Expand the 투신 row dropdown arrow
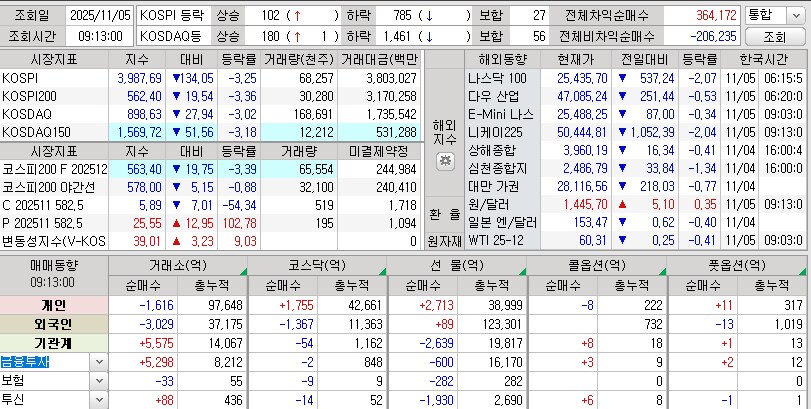 pyautogui.click(x=99, y=400)
